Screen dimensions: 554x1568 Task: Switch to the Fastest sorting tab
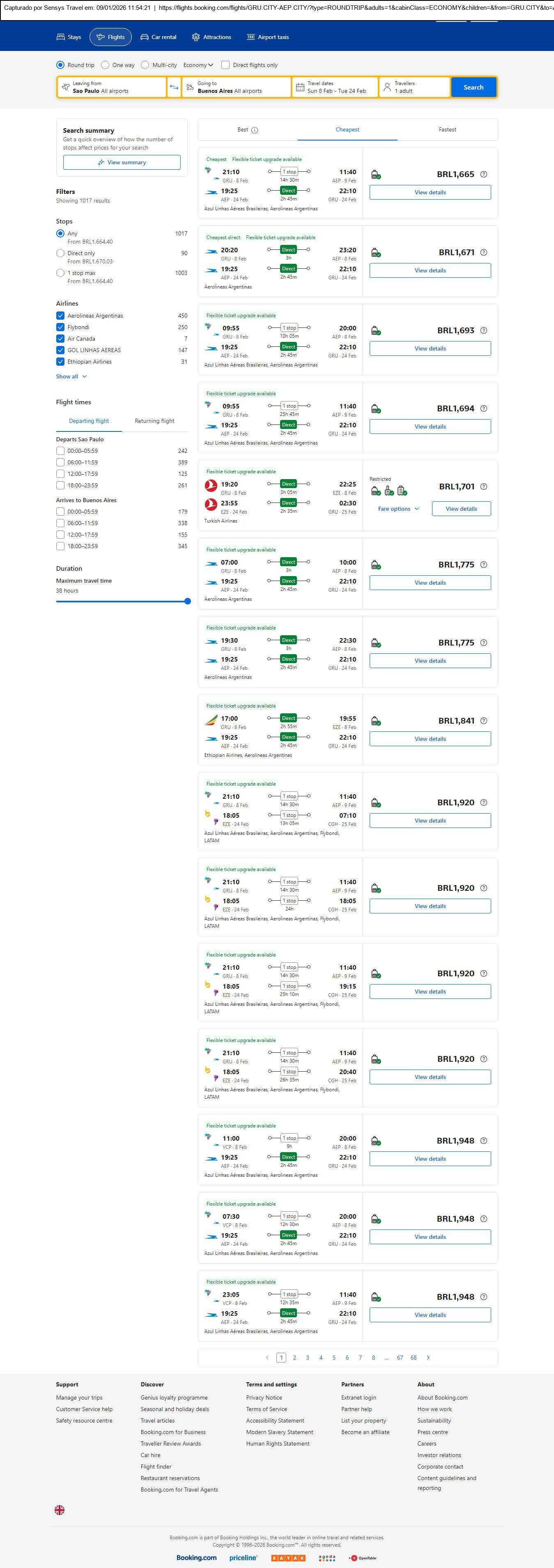(447, 130)
